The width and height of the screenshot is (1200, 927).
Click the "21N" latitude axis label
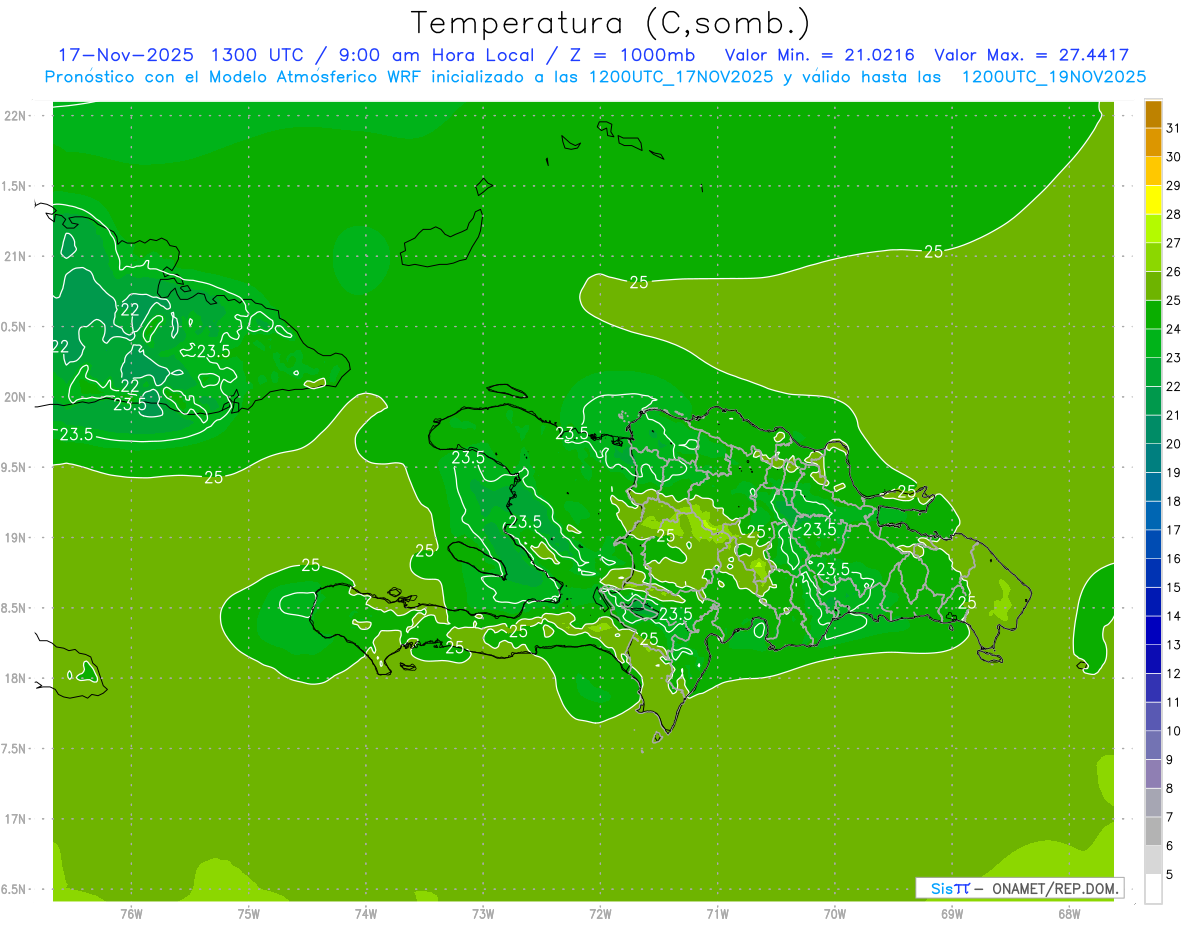[x=15, y=256]
